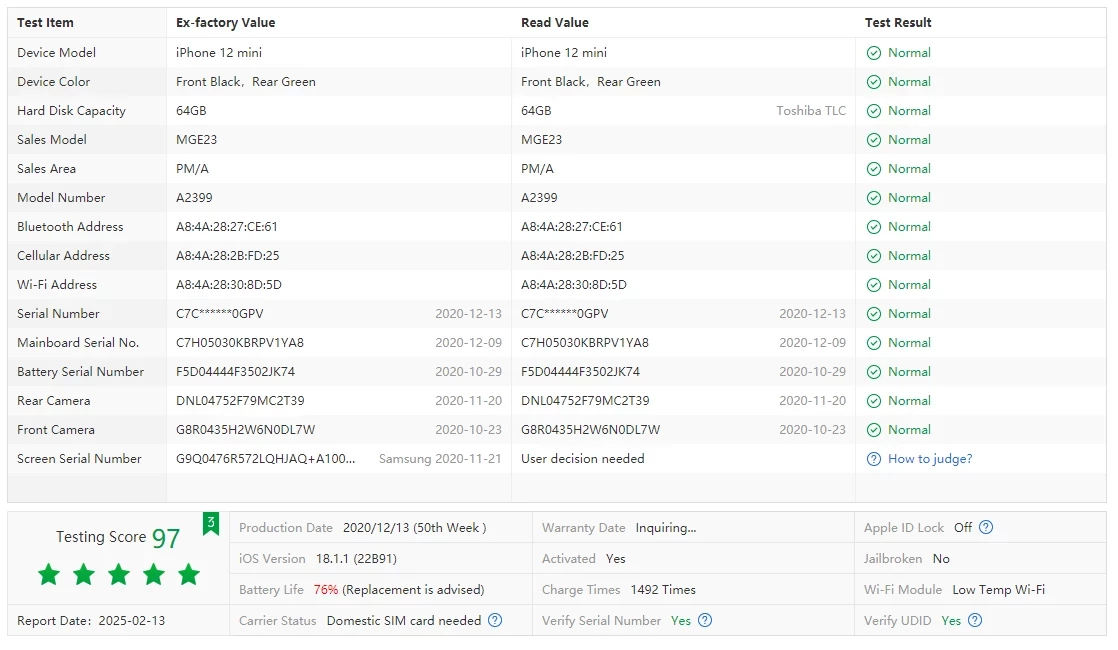
Task: Click read value Sales Model MGE23
Action: pos(541,140)
